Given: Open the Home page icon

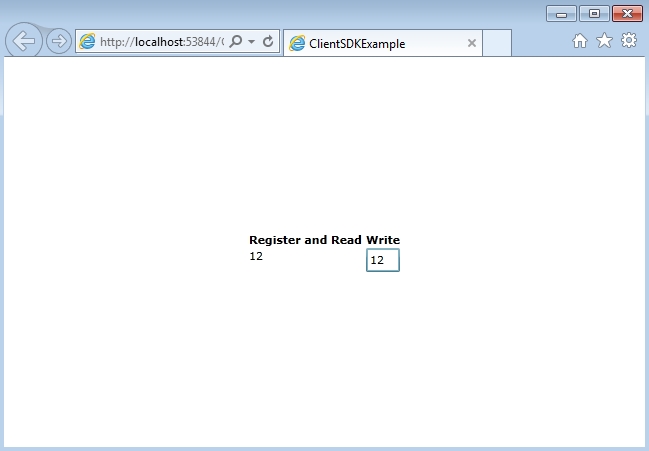Looking at the screenshot, I should tap(580, 41).
